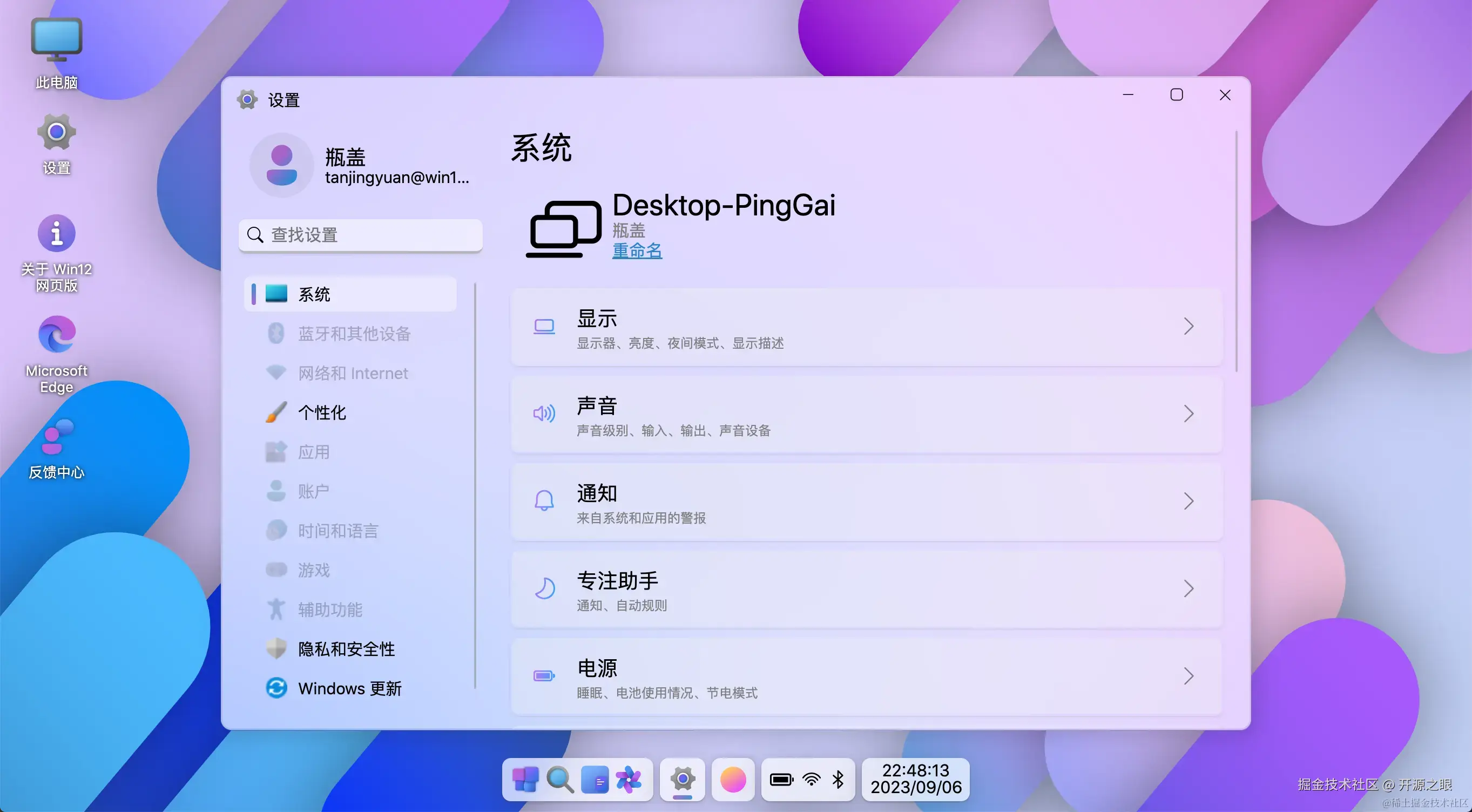Click the orange gradient circle in taskbar
The image size is (1472, 812).
point(733,780)
